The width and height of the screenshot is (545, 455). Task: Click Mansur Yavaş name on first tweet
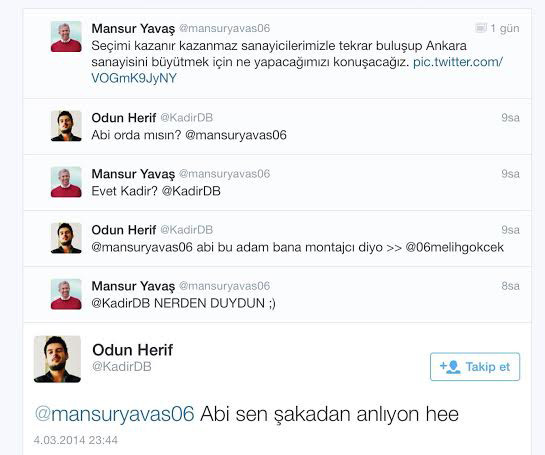tap(133, 29)
